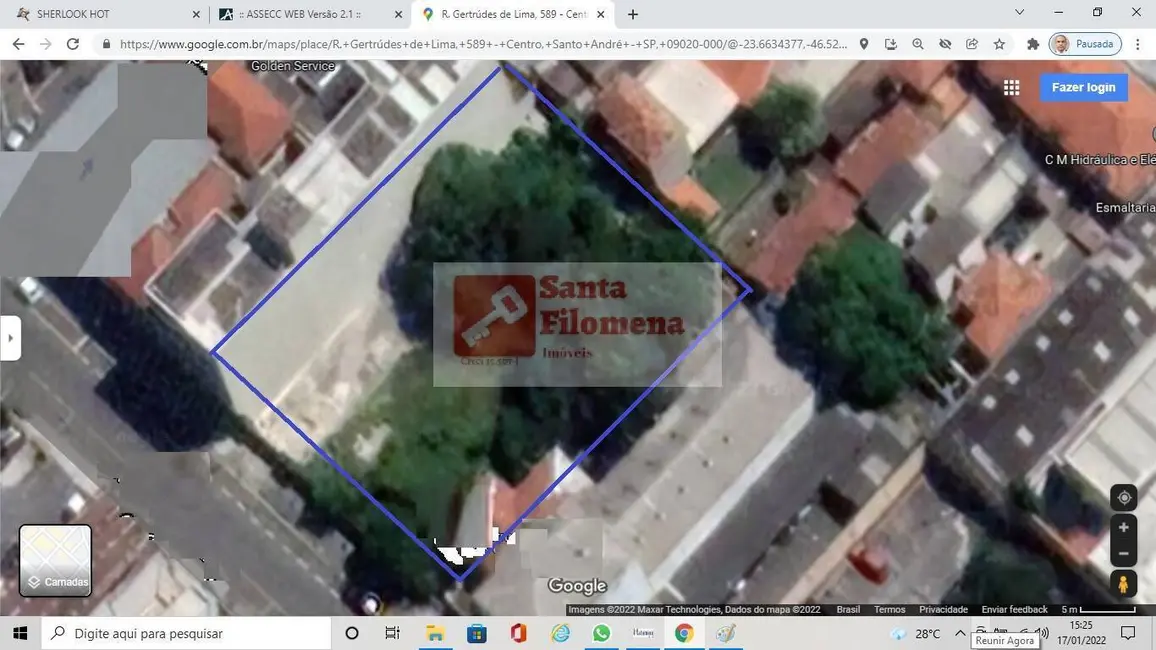Click the map scale bar indicator

tap(1100, 607)
